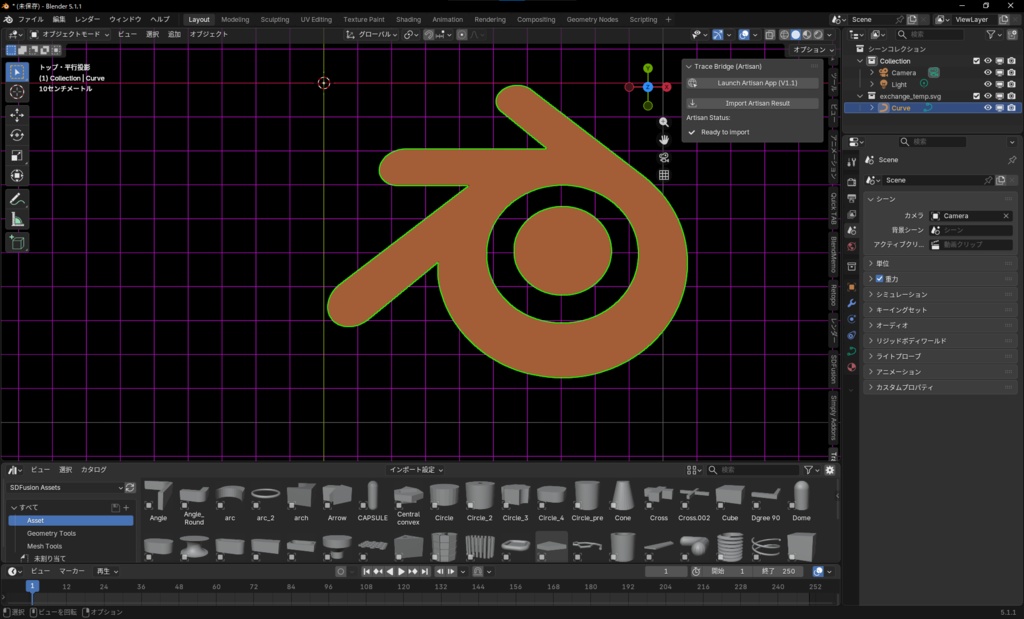1024x619 pixels.
Task: Uncheck the Collection checkbox in the outliner
Action: (977, 61)
